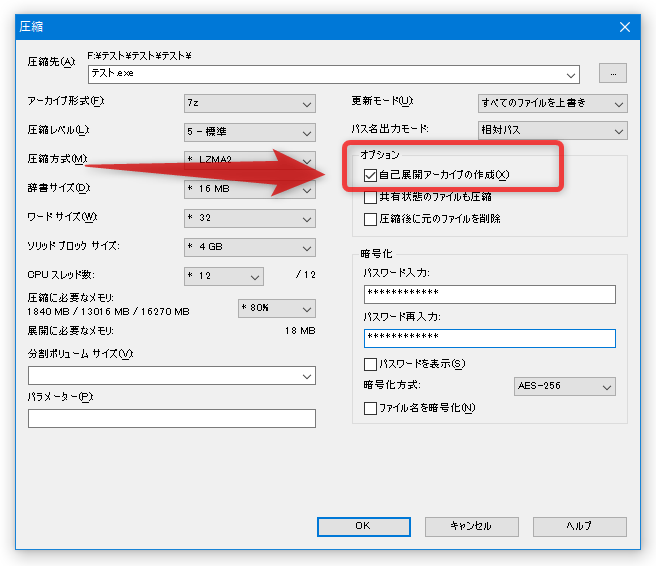Open the 圧縮方式 dropdown showing LZMA2
This screenshot has width=656, height=566.
(249, 161)
